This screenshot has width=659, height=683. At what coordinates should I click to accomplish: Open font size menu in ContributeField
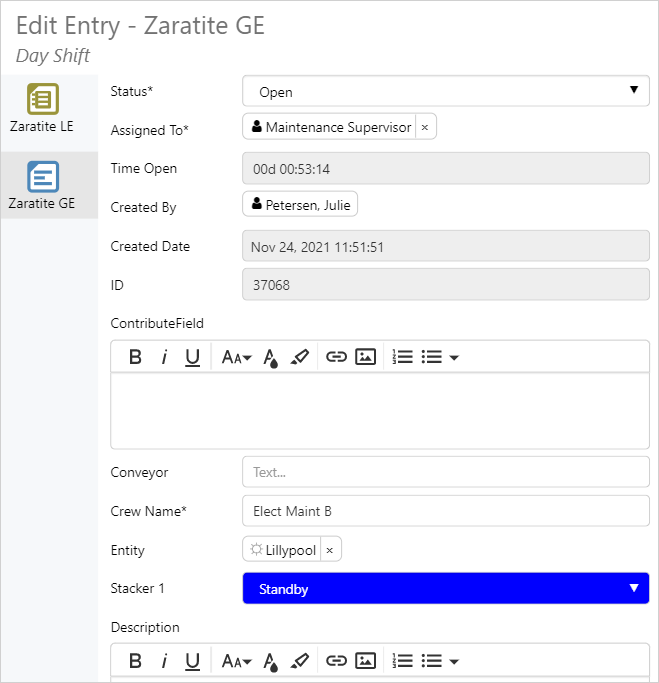pos(236,357)
